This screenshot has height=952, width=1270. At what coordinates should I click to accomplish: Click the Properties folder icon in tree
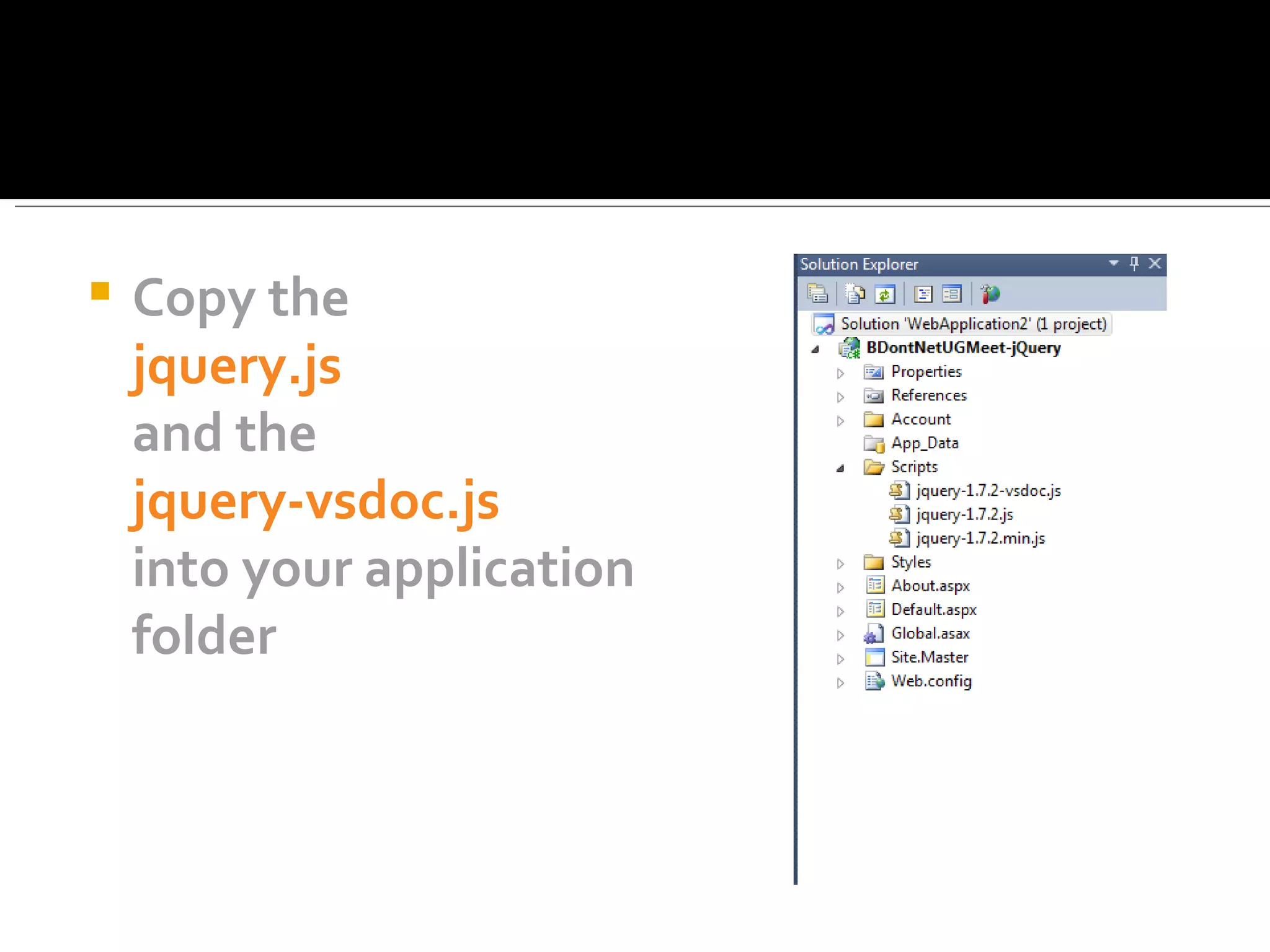click(874, 372)
